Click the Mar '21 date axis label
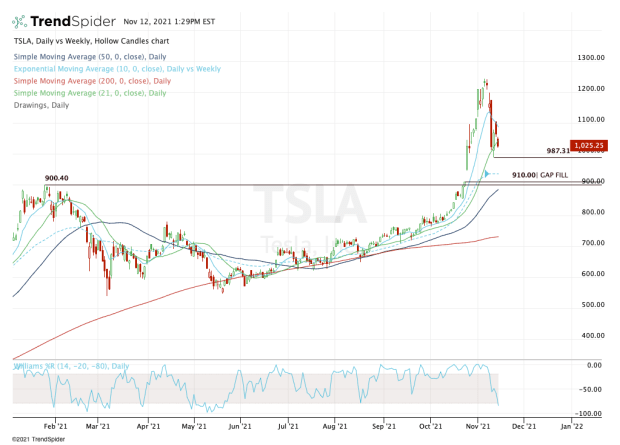This screenshot has width=620, height=445. 98,426
